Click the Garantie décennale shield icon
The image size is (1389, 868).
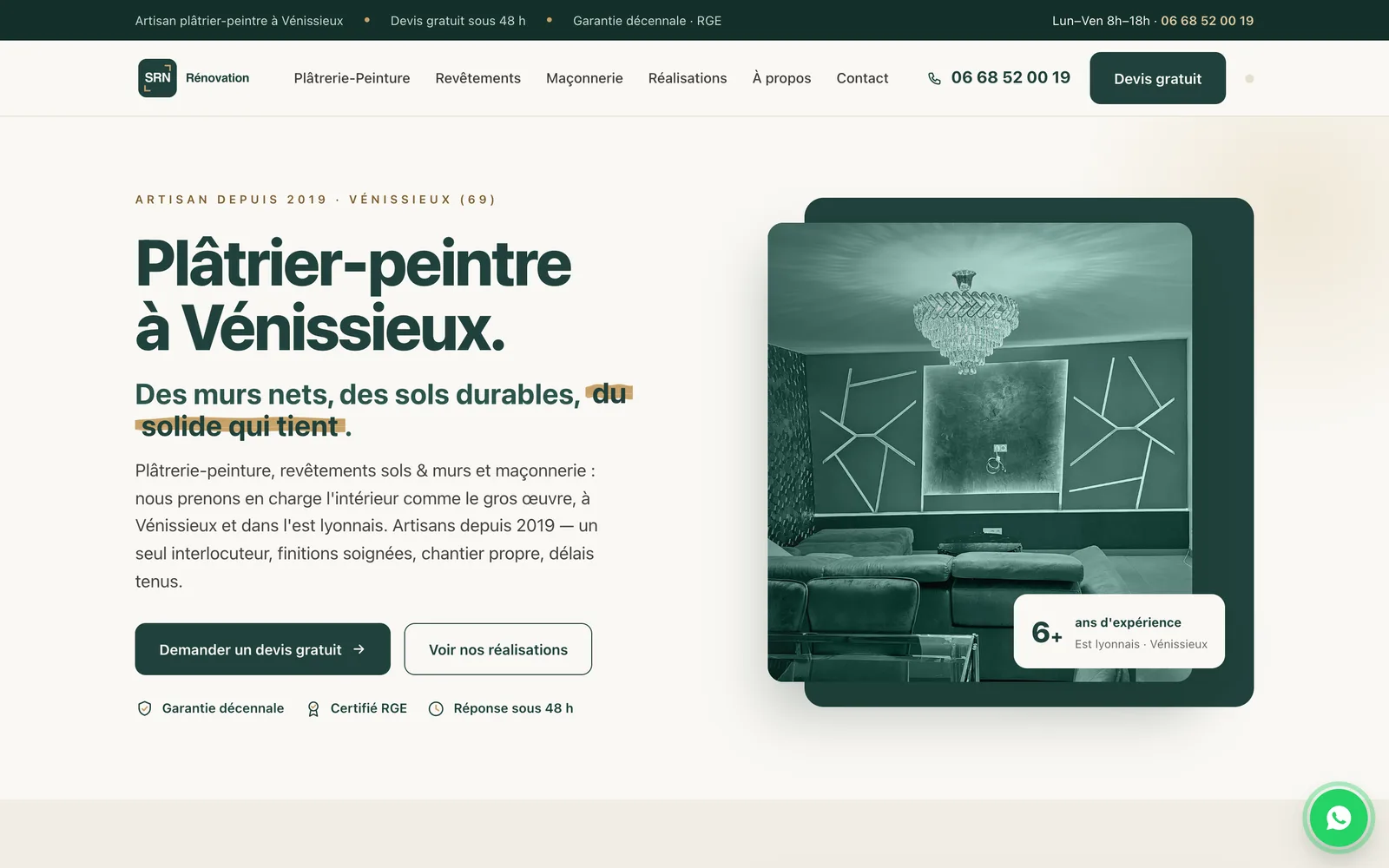(145, 708)
